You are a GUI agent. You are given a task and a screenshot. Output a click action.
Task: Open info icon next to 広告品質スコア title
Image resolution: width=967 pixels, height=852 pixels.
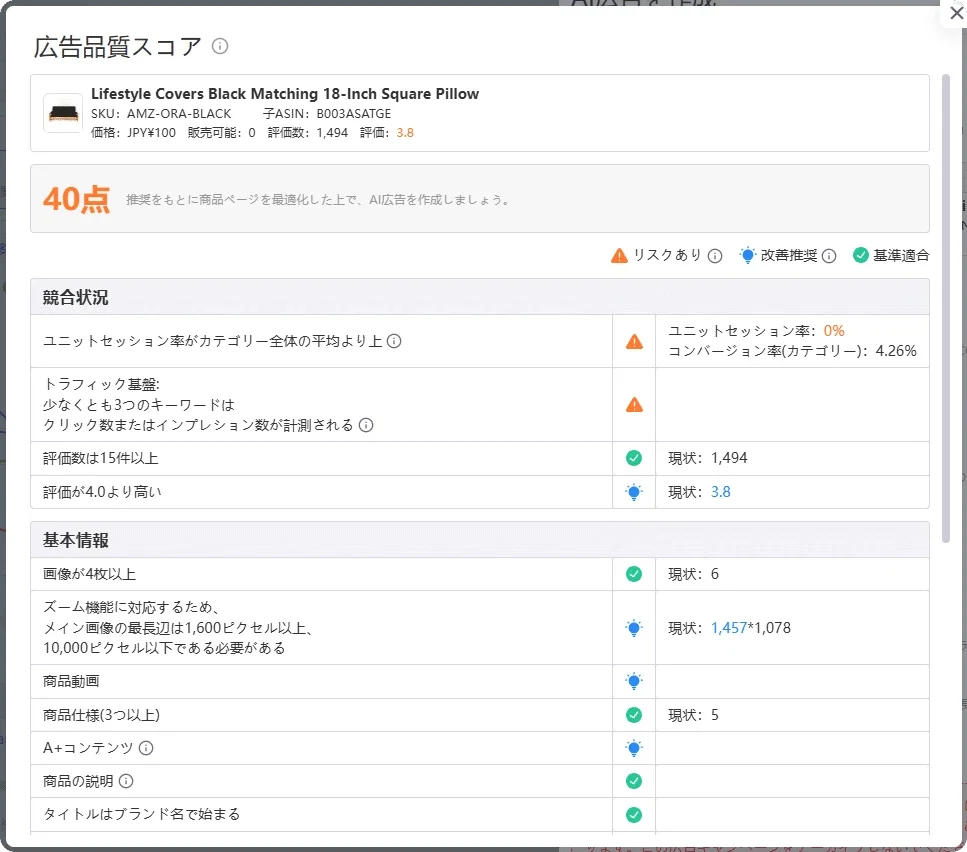point(220,46)
